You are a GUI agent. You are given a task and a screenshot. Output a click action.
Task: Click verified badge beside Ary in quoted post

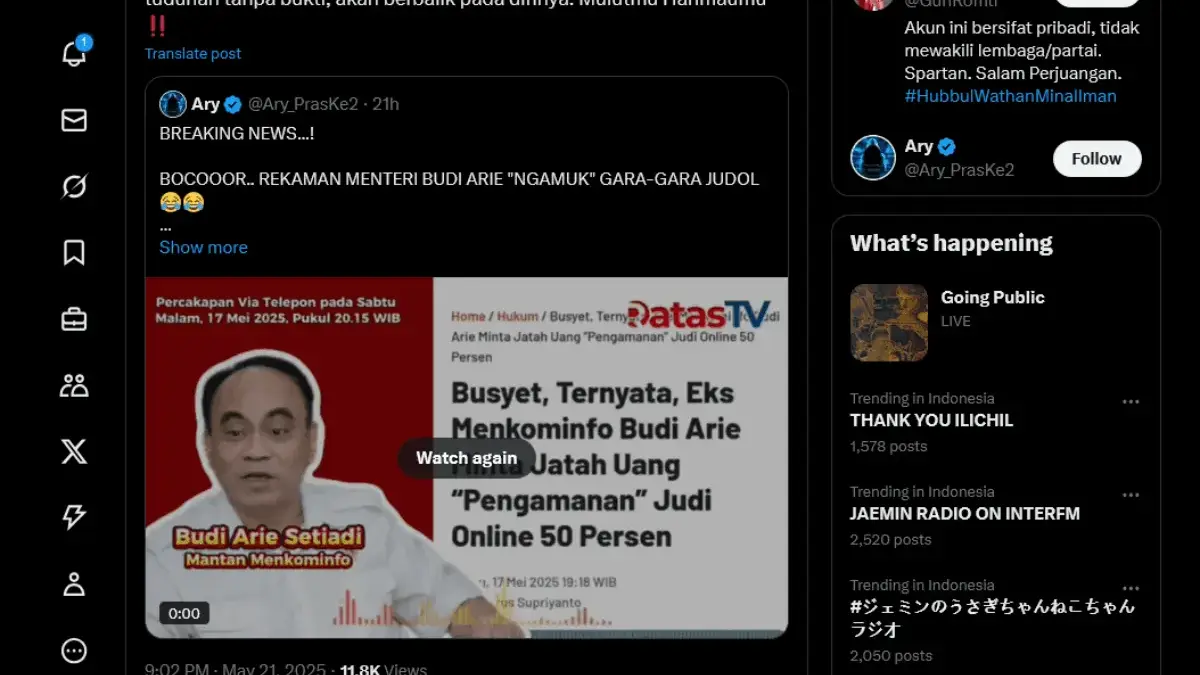(x=233, y=104)
